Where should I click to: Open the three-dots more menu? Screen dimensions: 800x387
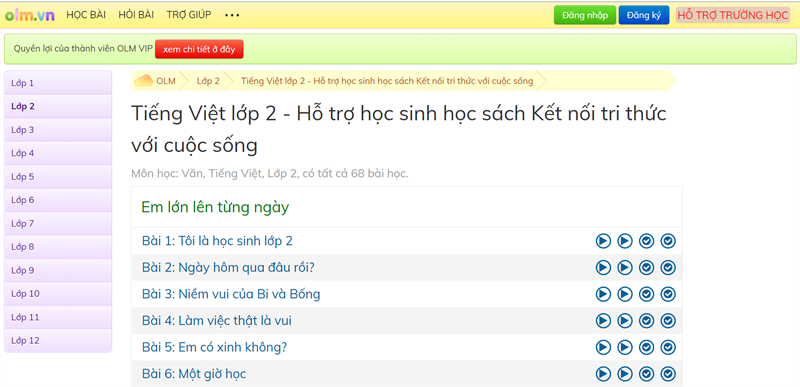(x=232, y=15)
